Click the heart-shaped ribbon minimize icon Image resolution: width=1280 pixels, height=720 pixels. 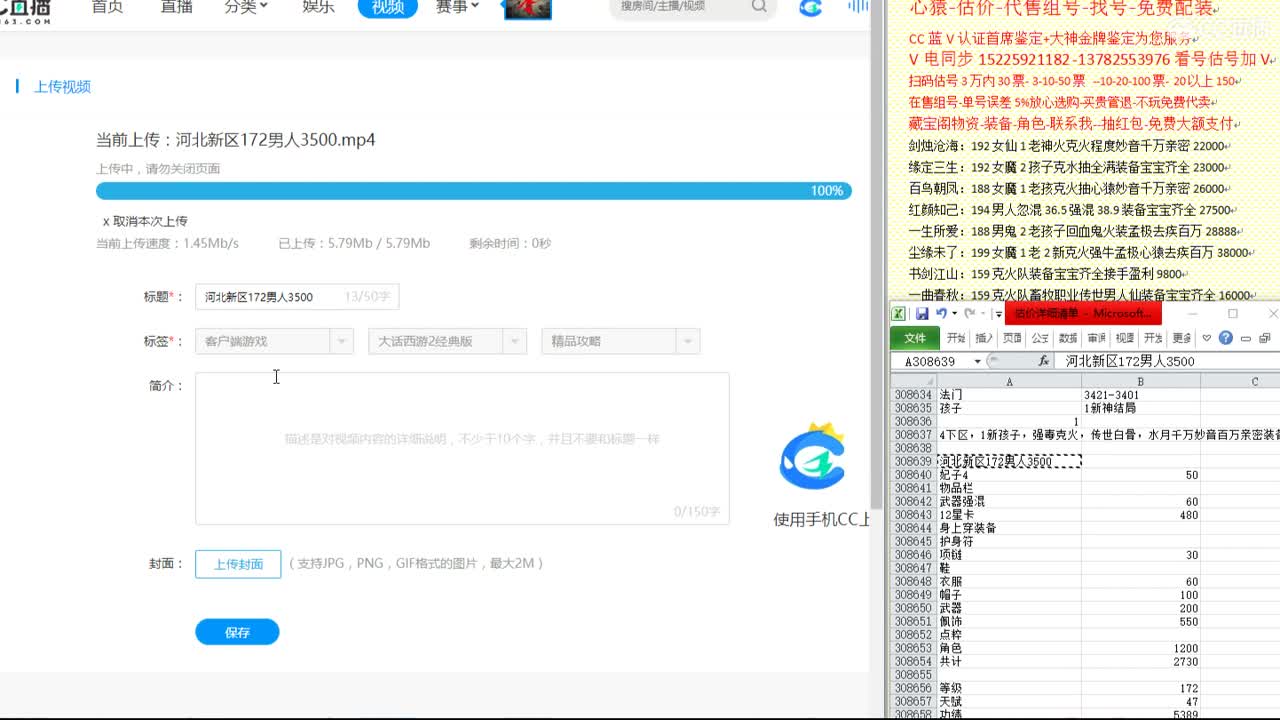[x=1207, y=338]
